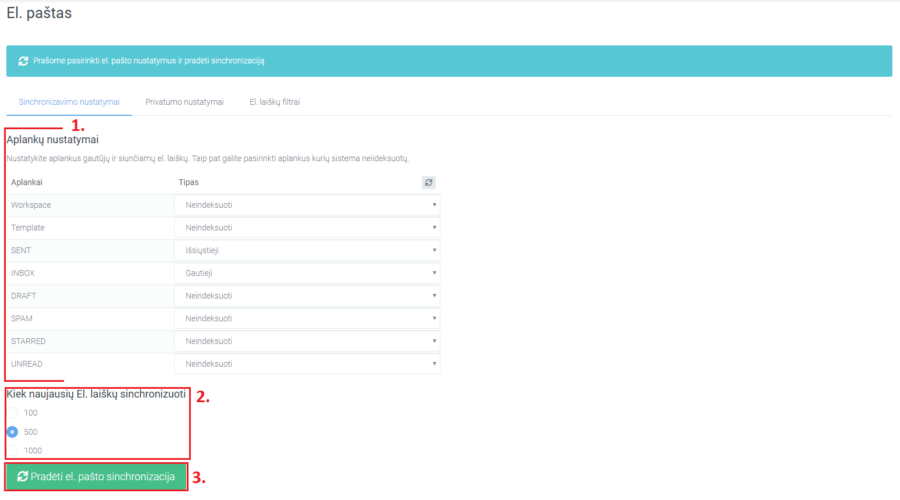Open the Workspace folder type dropdown

click(307, 205)
